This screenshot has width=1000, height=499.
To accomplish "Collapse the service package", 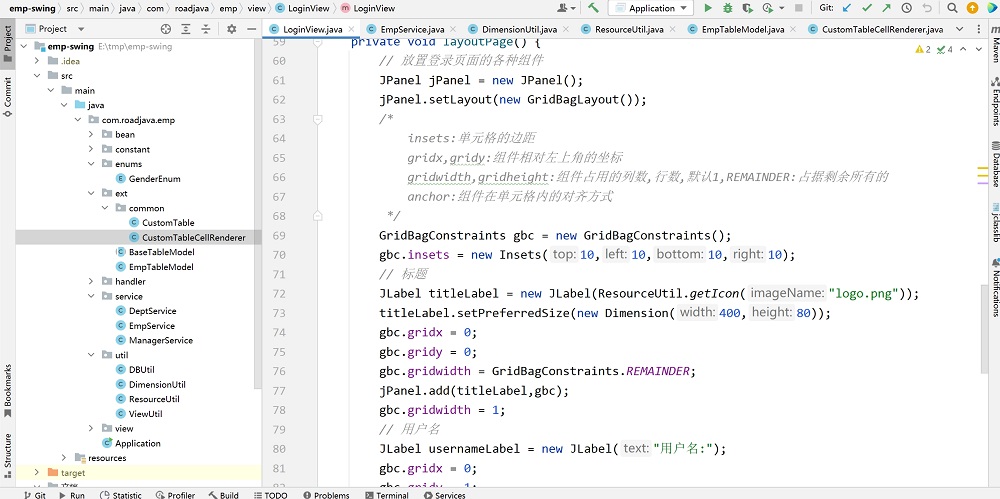I will tap(92, 295).
